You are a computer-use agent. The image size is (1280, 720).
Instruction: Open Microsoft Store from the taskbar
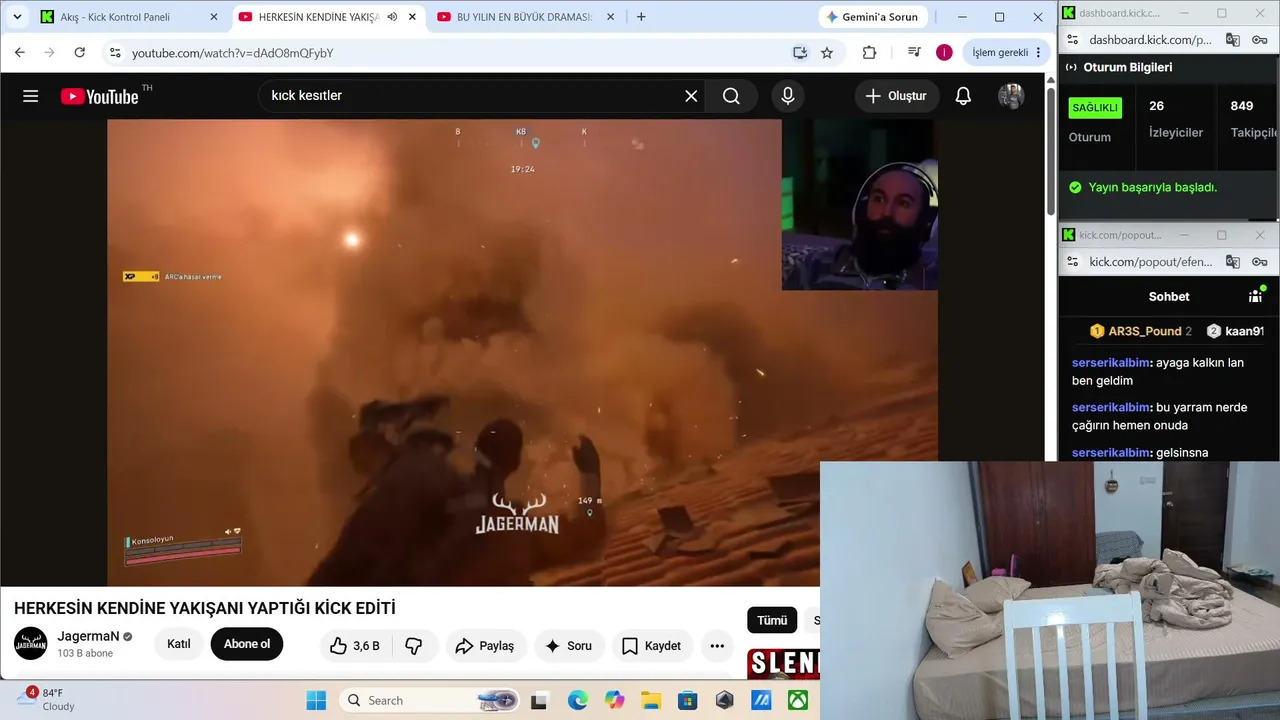coord(687,700)
